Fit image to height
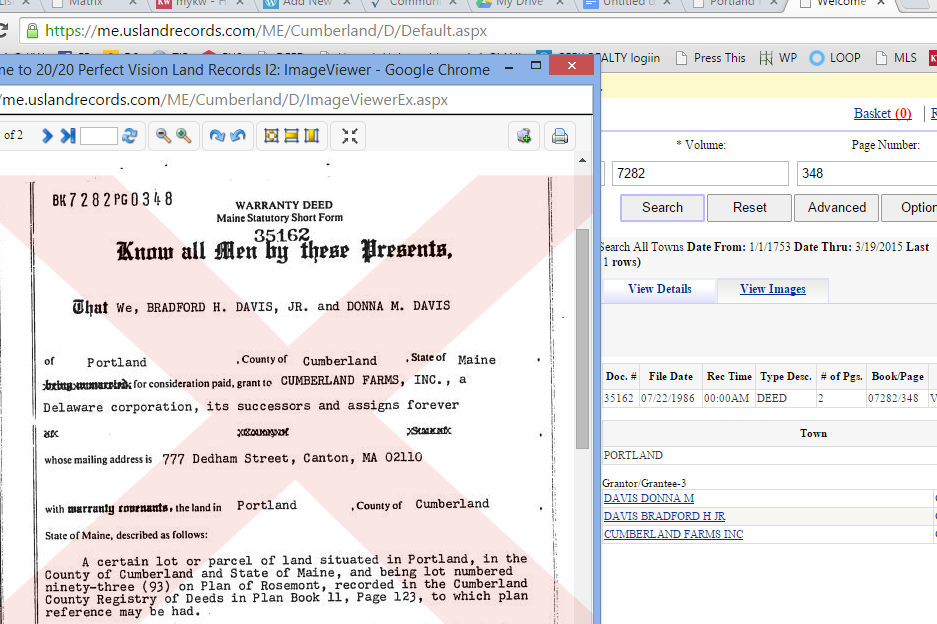The height and width of the screenshot is (624, 937). click(311, 136)
